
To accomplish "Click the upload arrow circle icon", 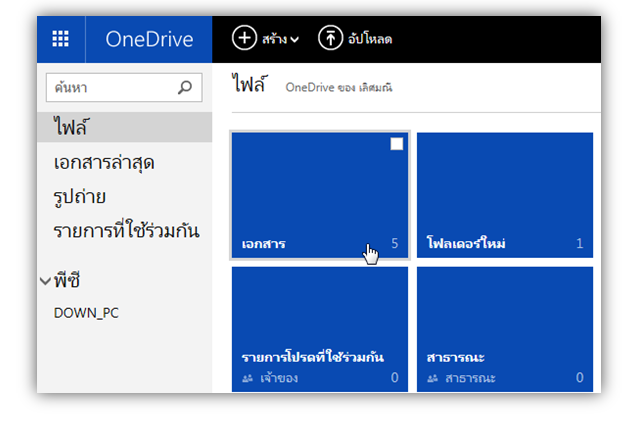I will [x=330, y=38].
